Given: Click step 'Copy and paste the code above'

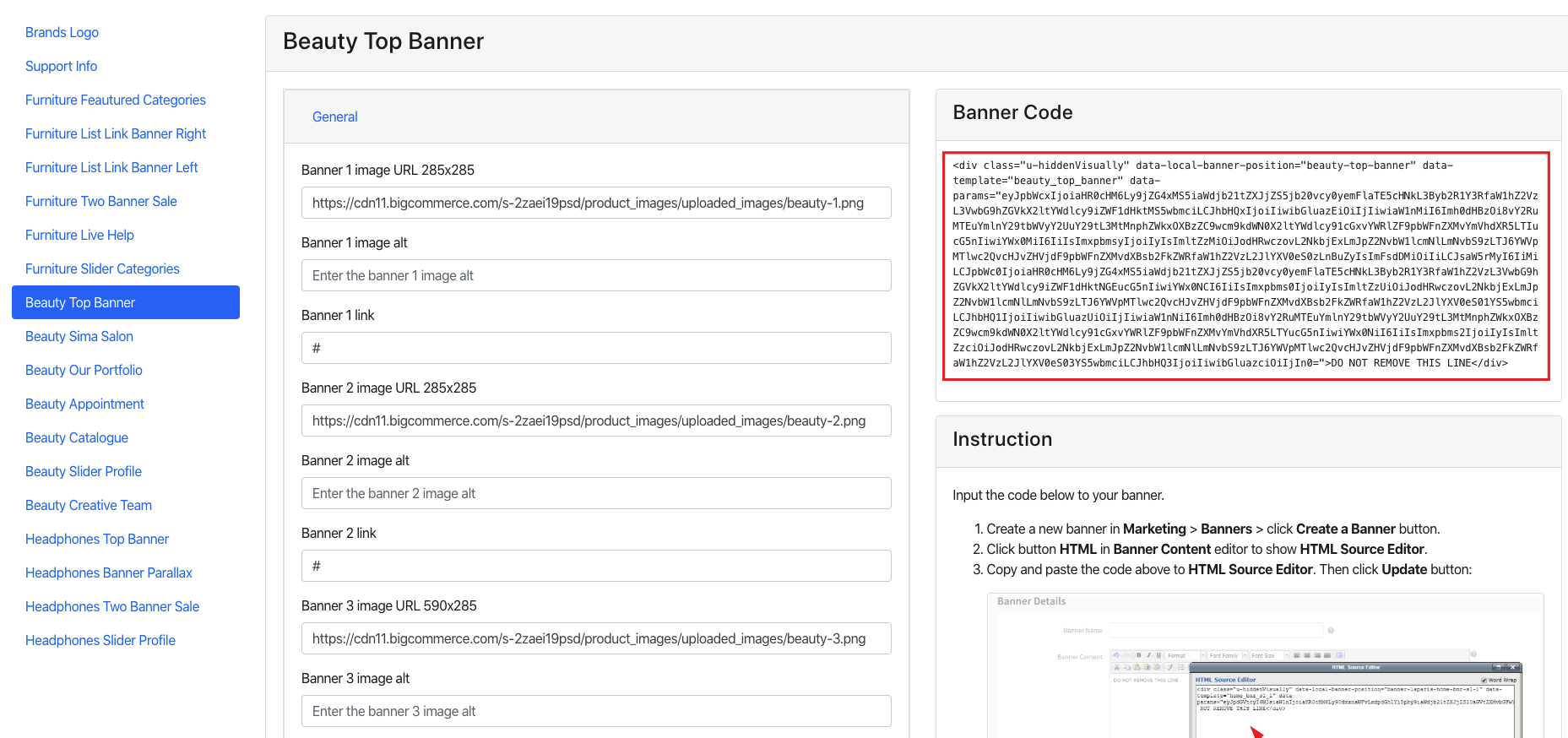Looking at the screenshot, I should click(1229, 569).
